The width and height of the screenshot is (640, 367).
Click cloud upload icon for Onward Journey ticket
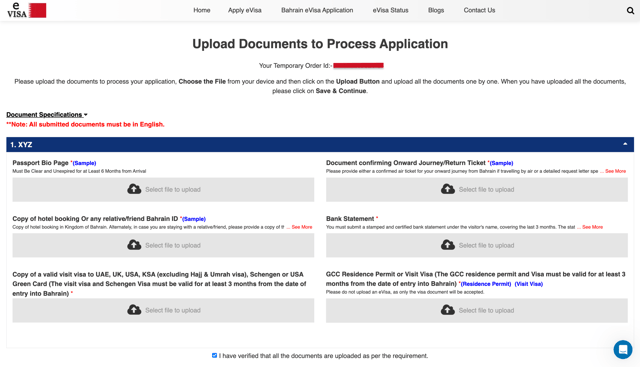[x=448, y=189]
